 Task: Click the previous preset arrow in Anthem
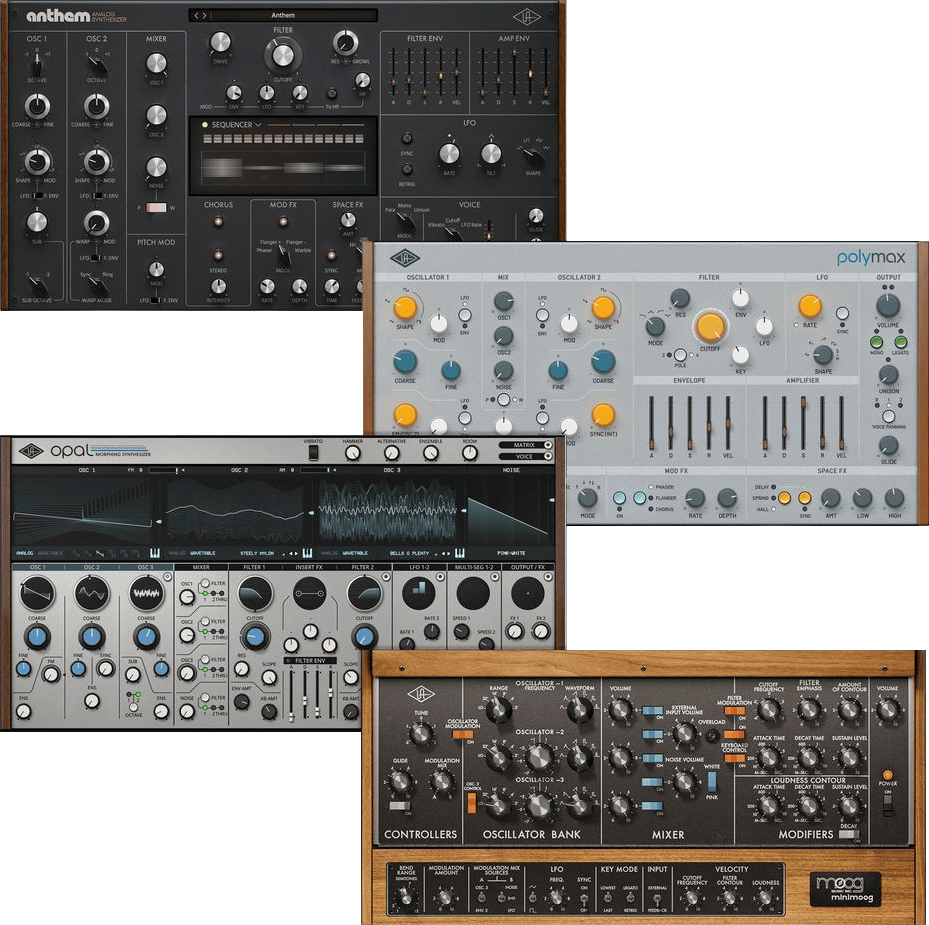(196, 15)
